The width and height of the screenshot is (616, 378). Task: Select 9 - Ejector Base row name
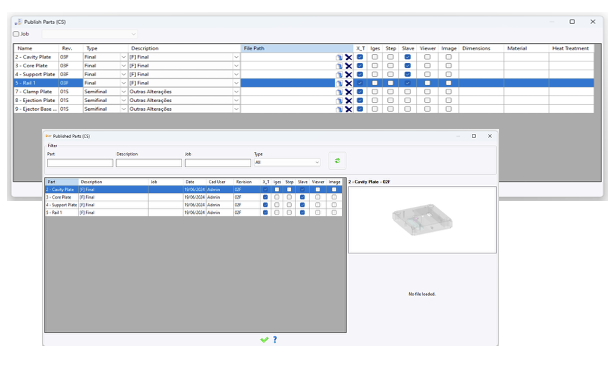point(37,109)
